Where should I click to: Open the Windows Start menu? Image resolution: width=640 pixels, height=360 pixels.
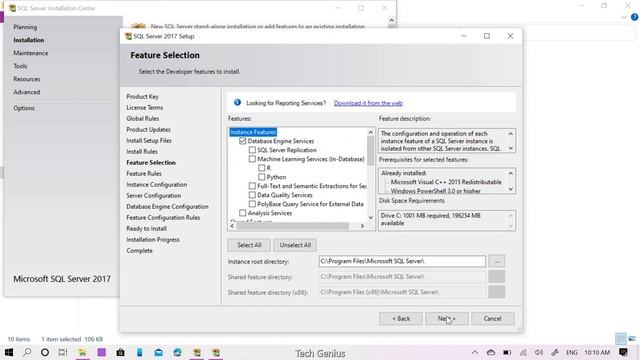click(x=9, y=352)
